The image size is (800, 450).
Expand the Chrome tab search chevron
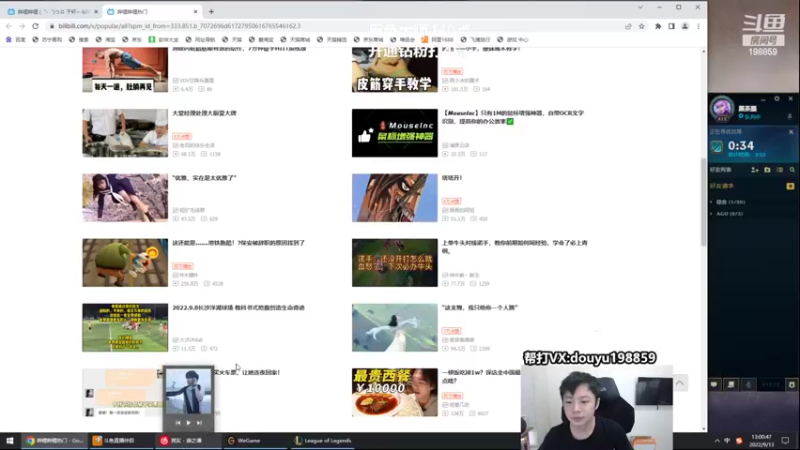[640, 7]
